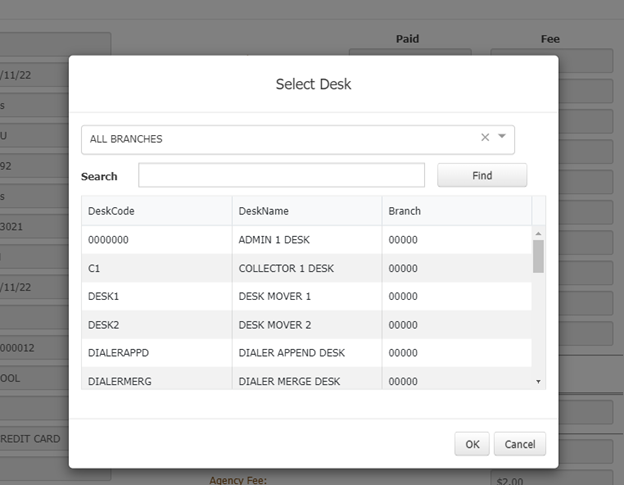
Task: Clear the ALL BRANCHES selection with X
Action: click(x=485, y=138)
